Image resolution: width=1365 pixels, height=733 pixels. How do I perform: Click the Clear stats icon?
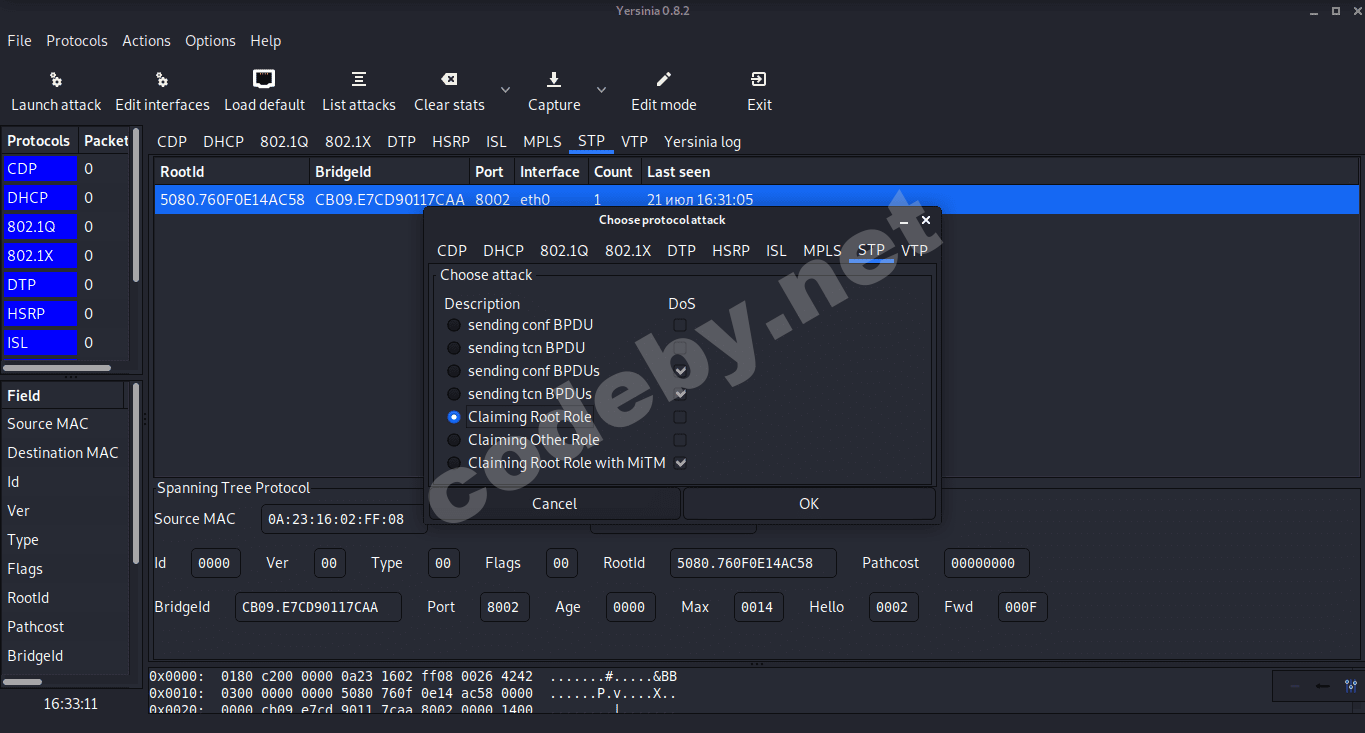(x=449, y=79)
